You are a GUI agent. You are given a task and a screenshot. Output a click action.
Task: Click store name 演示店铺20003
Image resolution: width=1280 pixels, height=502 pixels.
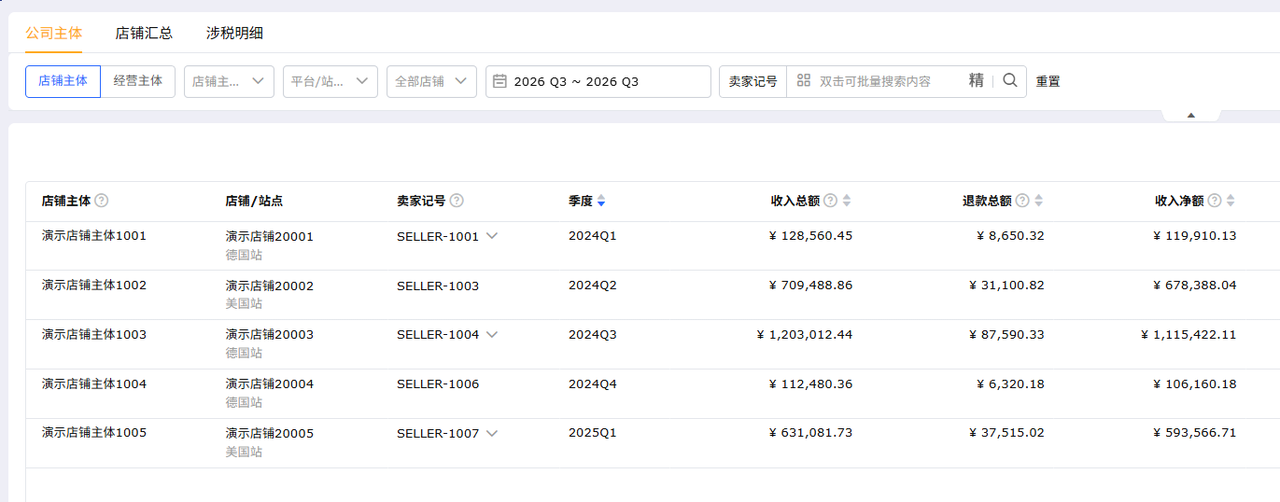[270, 335]
